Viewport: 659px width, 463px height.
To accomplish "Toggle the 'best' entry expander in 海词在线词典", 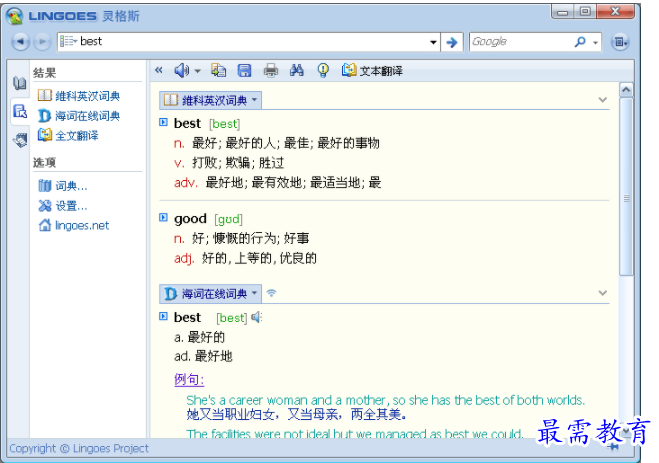I will (x=163, y=316).
